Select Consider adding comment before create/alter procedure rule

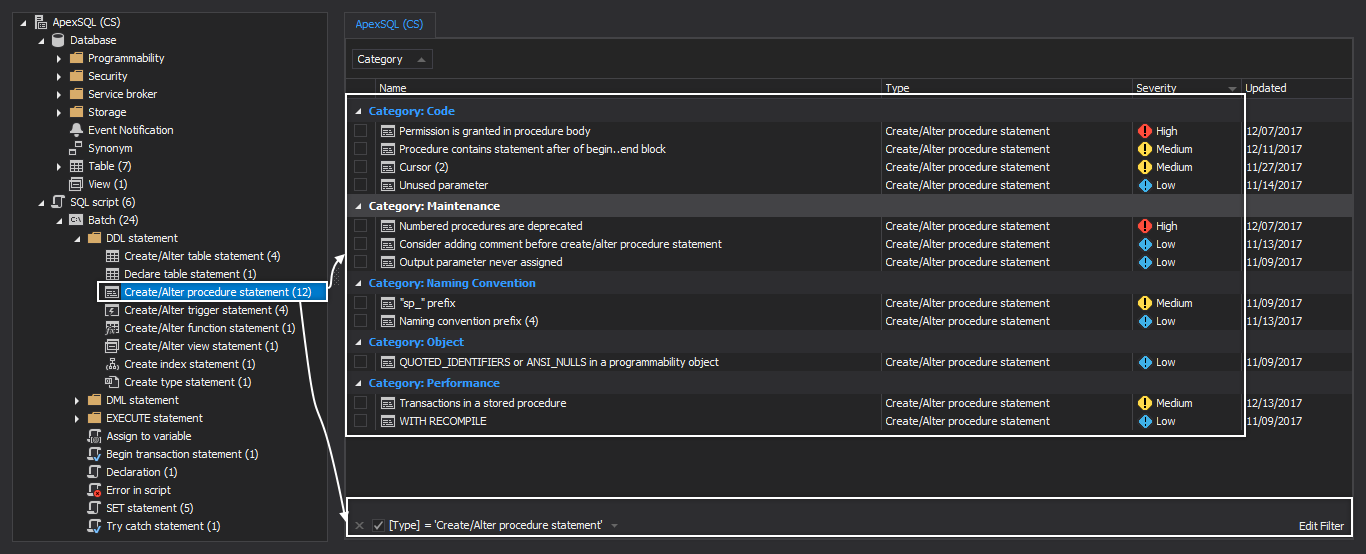click(x=560, y=244)
